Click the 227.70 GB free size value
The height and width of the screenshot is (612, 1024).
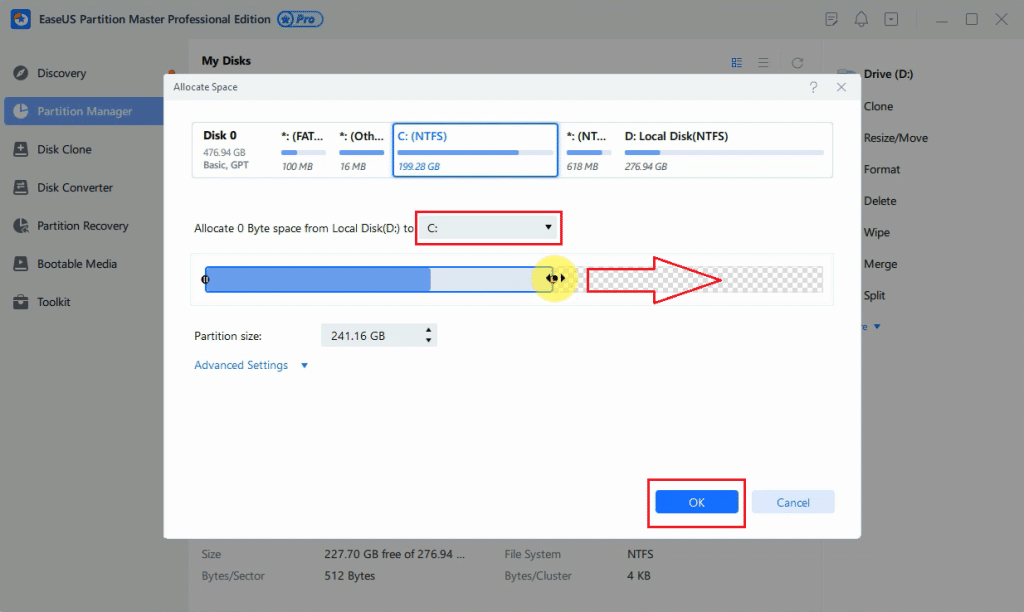click(394, 554)
